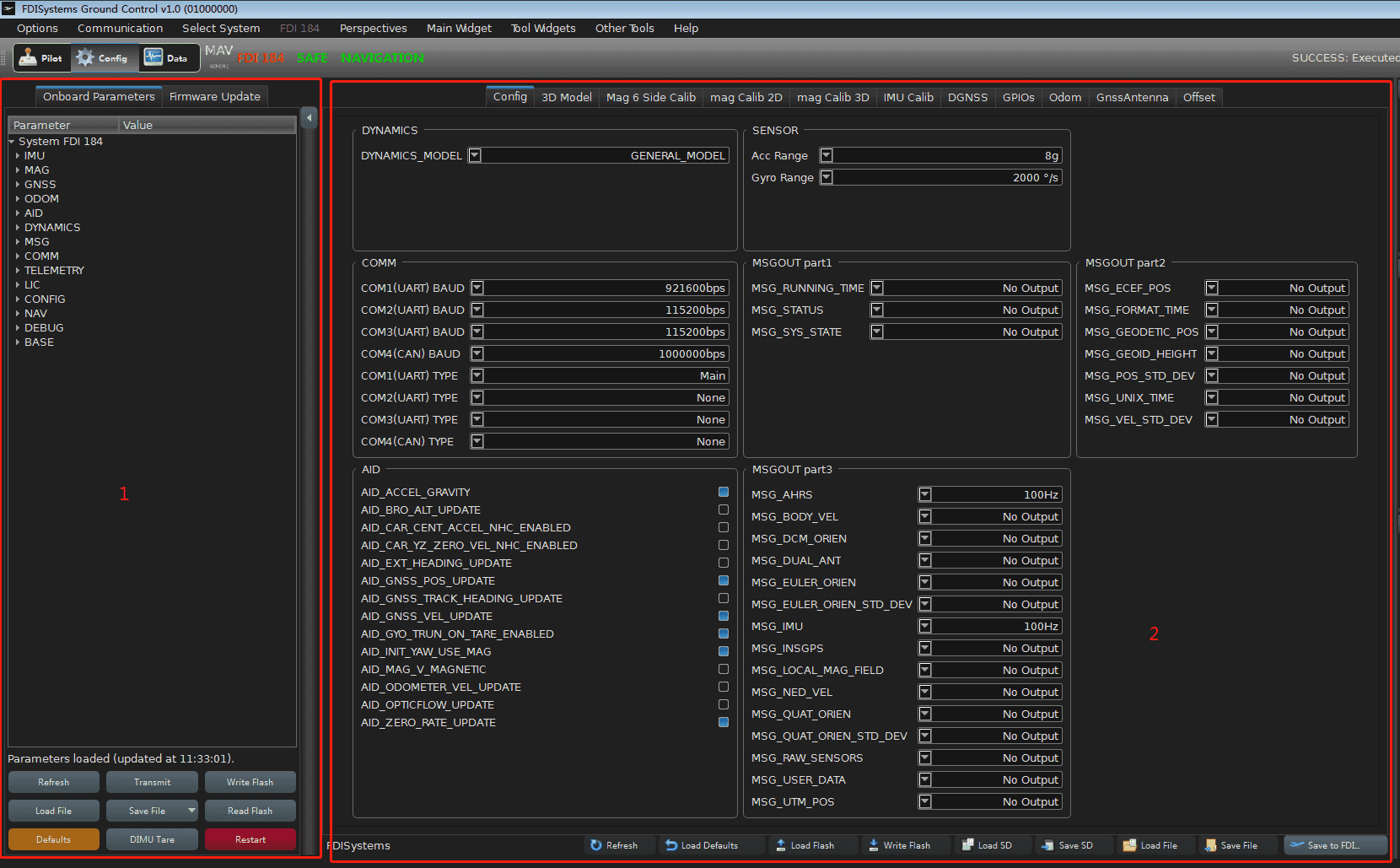Switch to the IMU Calib tab
Image resolution: width=1400 pixels, height=868 pixels.
(x=908, y=98)
